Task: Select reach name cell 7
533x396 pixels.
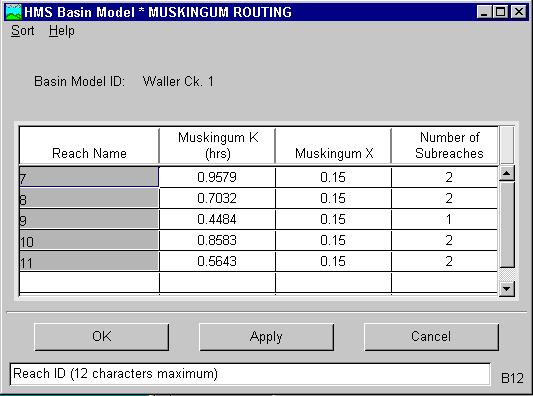Action: click(x=89, y=177)
